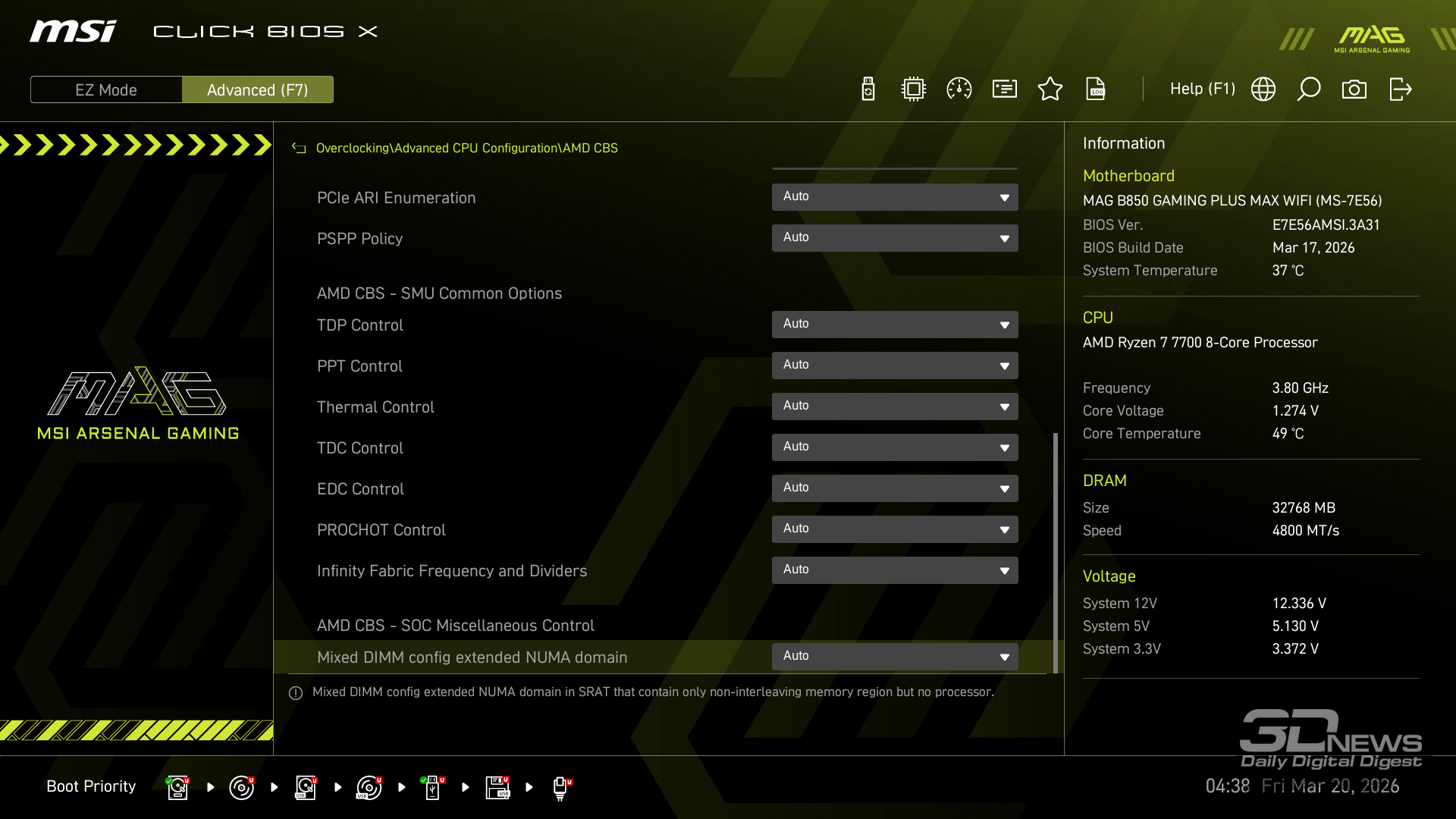
Task: Open the M-Flash USB update icon
Action: point(868,89)
